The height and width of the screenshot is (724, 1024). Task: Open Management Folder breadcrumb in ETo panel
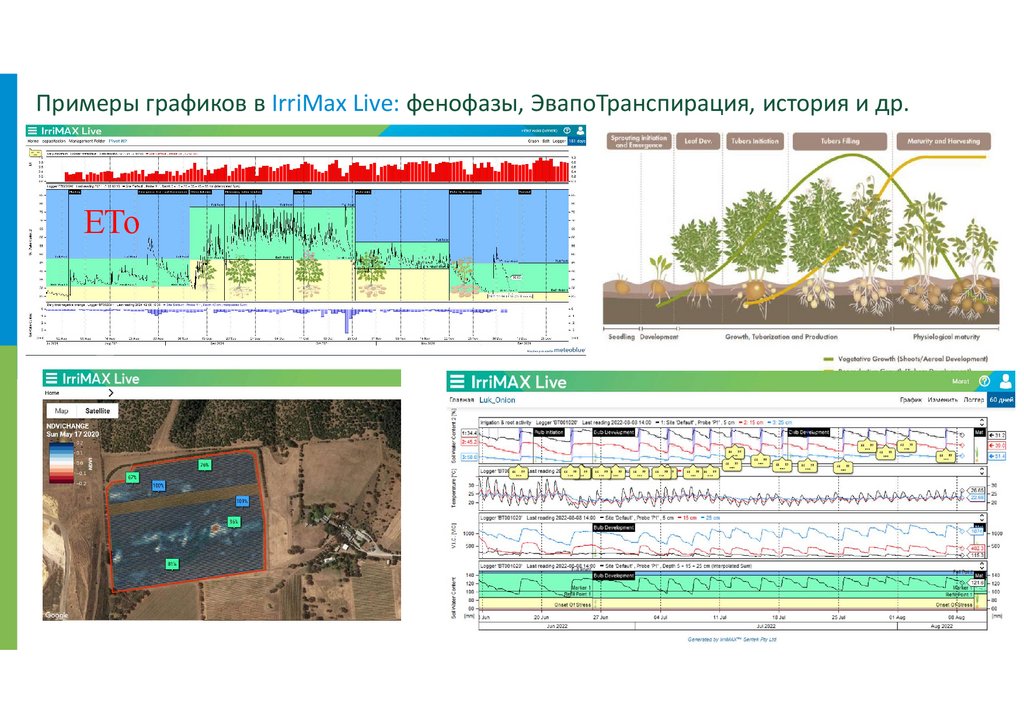87,141
